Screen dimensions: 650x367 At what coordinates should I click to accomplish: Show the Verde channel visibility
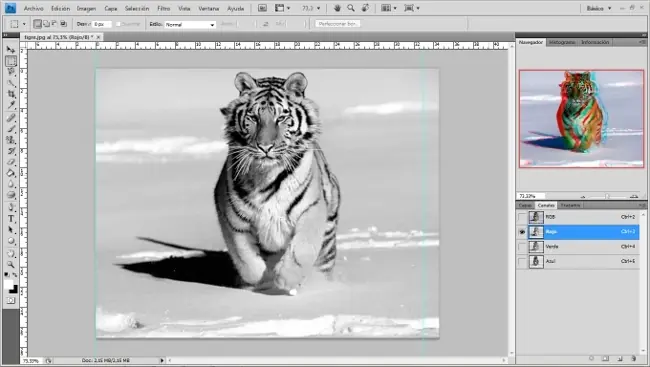522,247
